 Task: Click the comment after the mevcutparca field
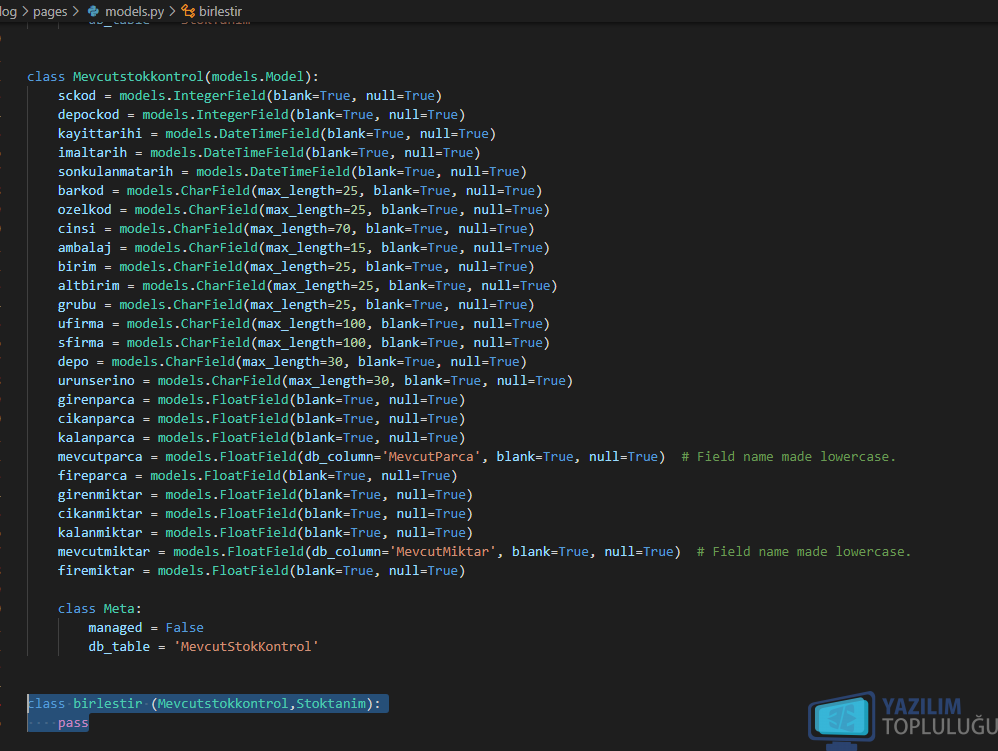point(789,457)
